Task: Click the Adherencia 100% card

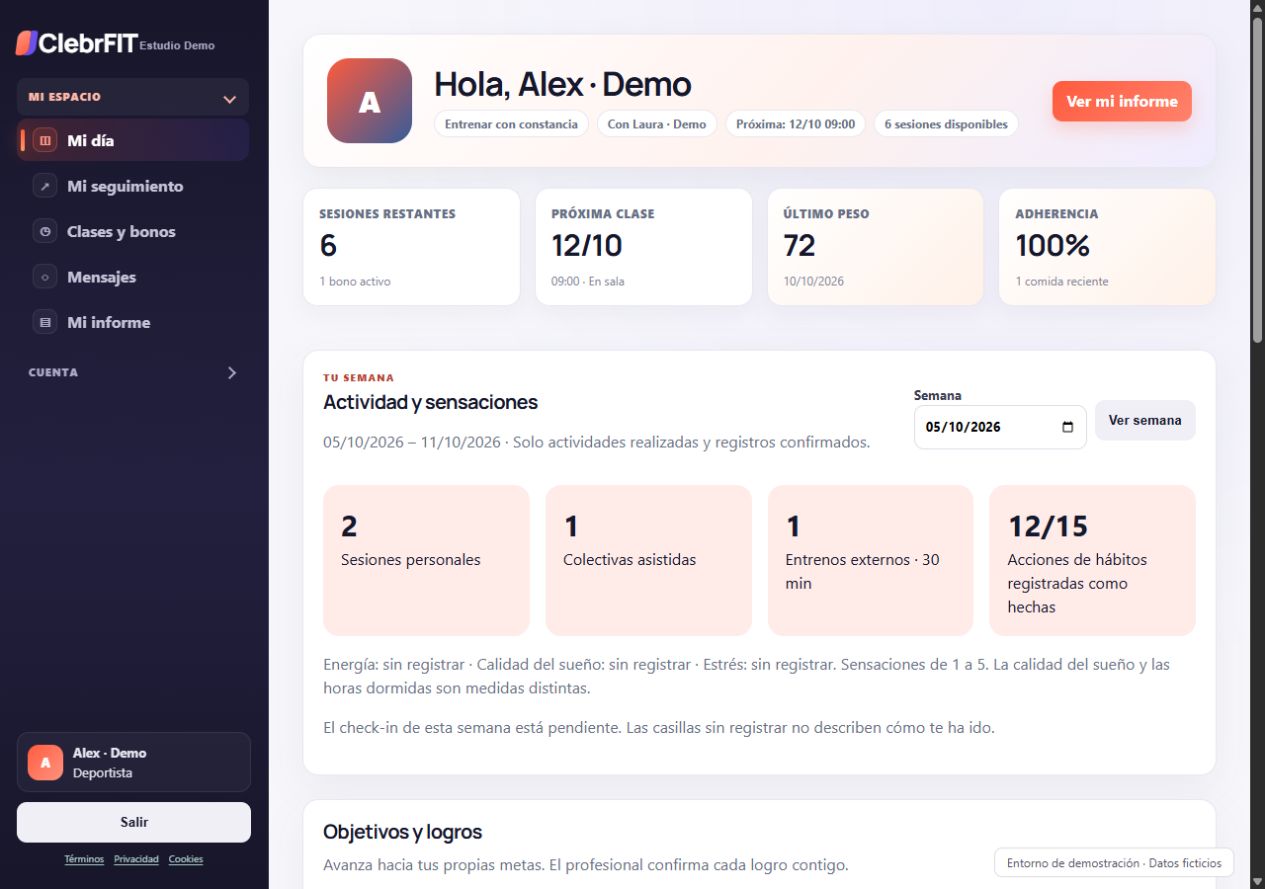Action: click(1107, 247)
